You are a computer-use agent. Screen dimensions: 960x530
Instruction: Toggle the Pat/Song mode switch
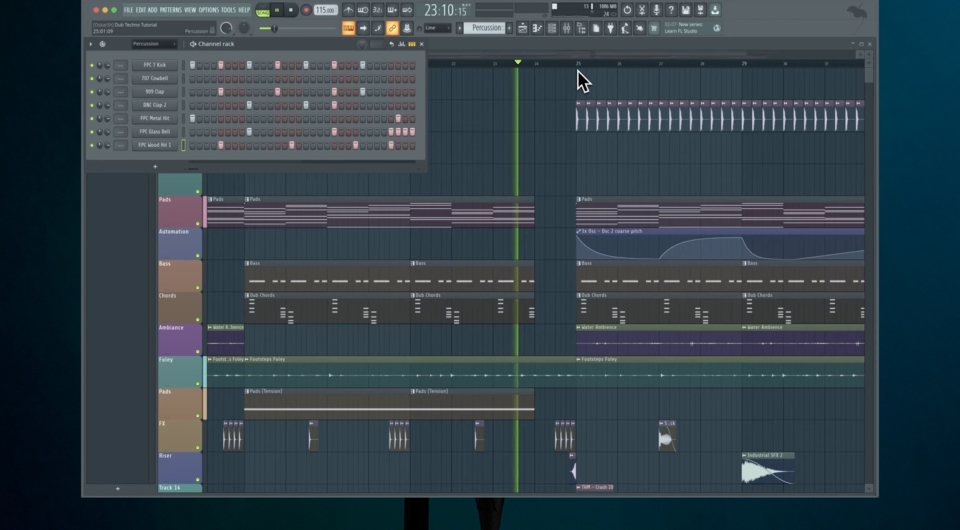[263, 10]
